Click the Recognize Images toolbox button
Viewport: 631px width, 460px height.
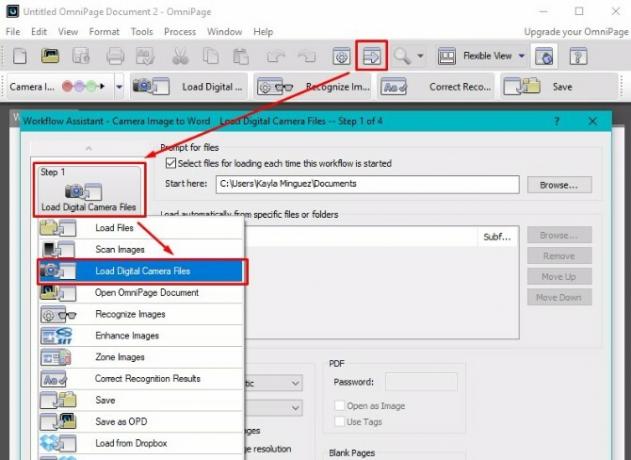click(x=314, y=87)
